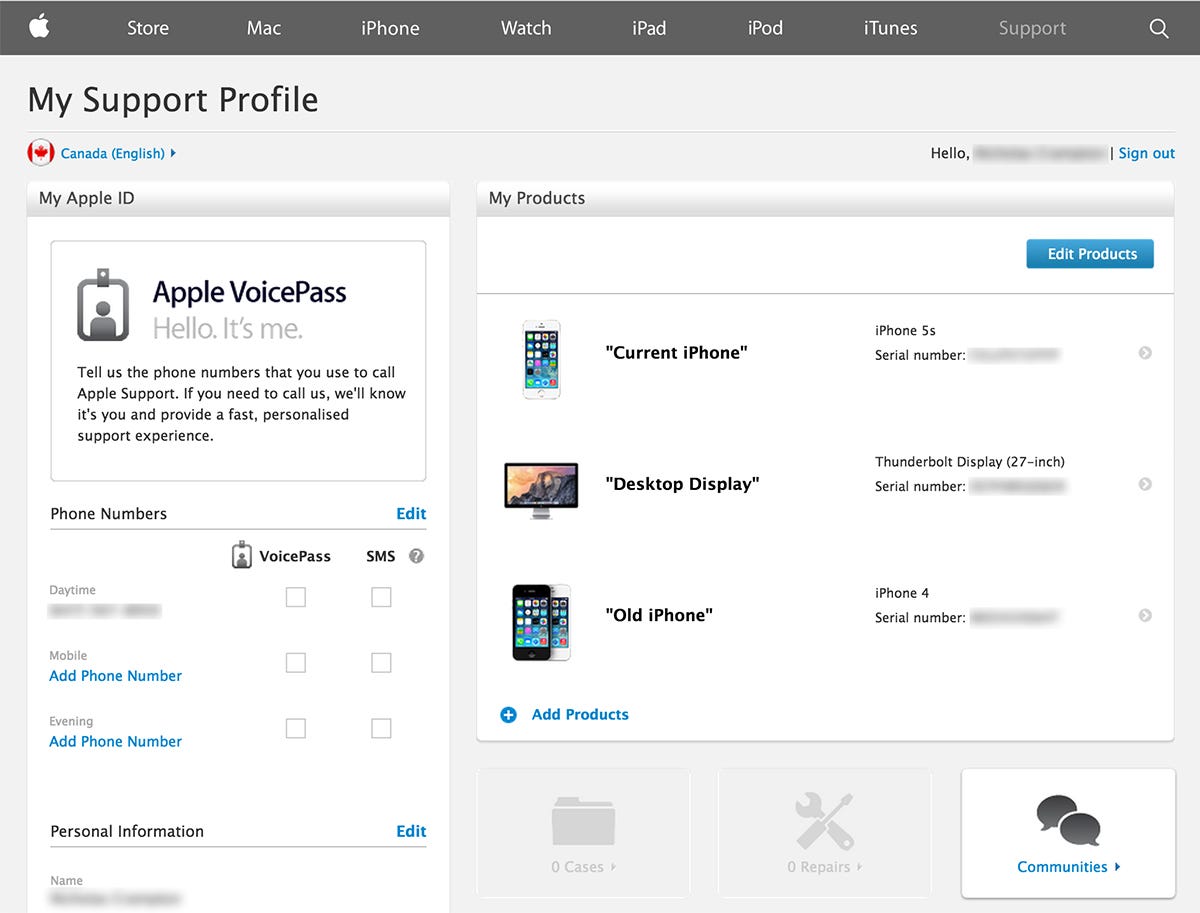Click the Cases folder icon

583,820
